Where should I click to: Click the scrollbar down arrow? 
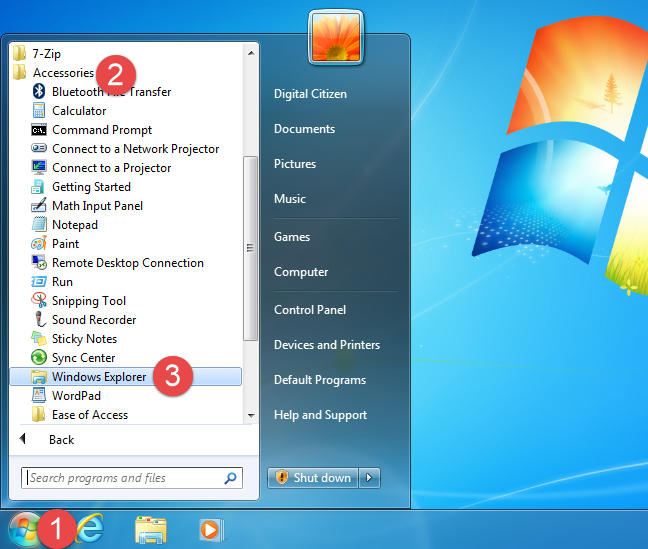pos(251,415)
